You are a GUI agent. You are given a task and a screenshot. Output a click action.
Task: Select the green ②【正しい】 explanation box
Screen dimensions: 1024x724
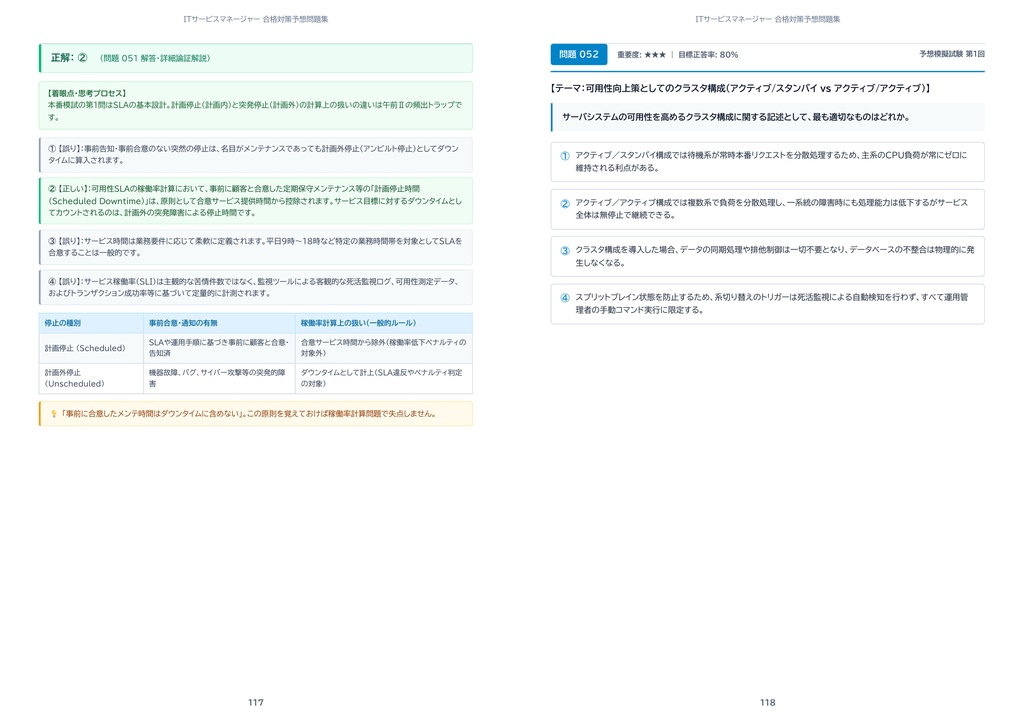tap(255, 200)
